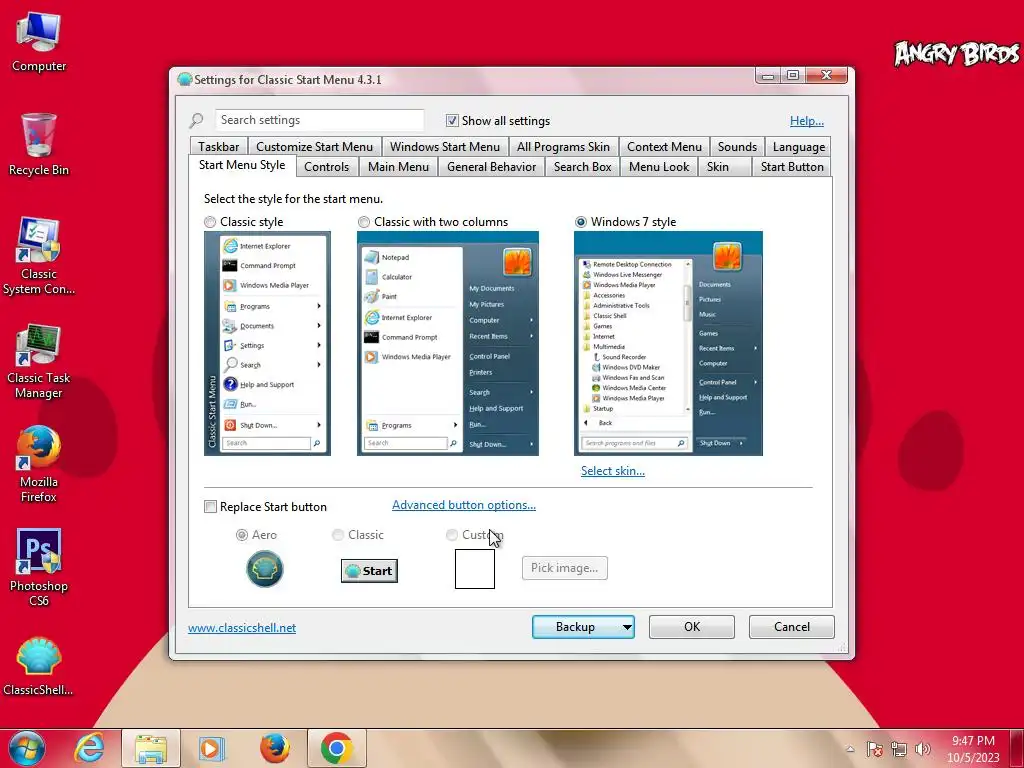Switch to the Menu Look tab

point(659,167)
